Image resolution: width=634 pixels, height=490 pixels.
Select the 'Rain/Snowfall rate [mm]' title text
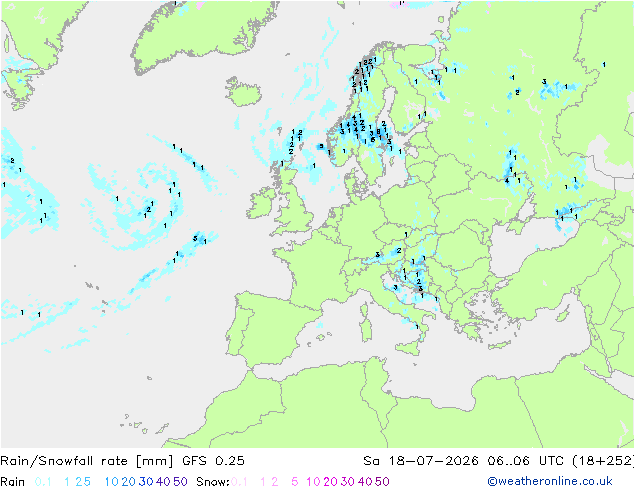[87, 461]
